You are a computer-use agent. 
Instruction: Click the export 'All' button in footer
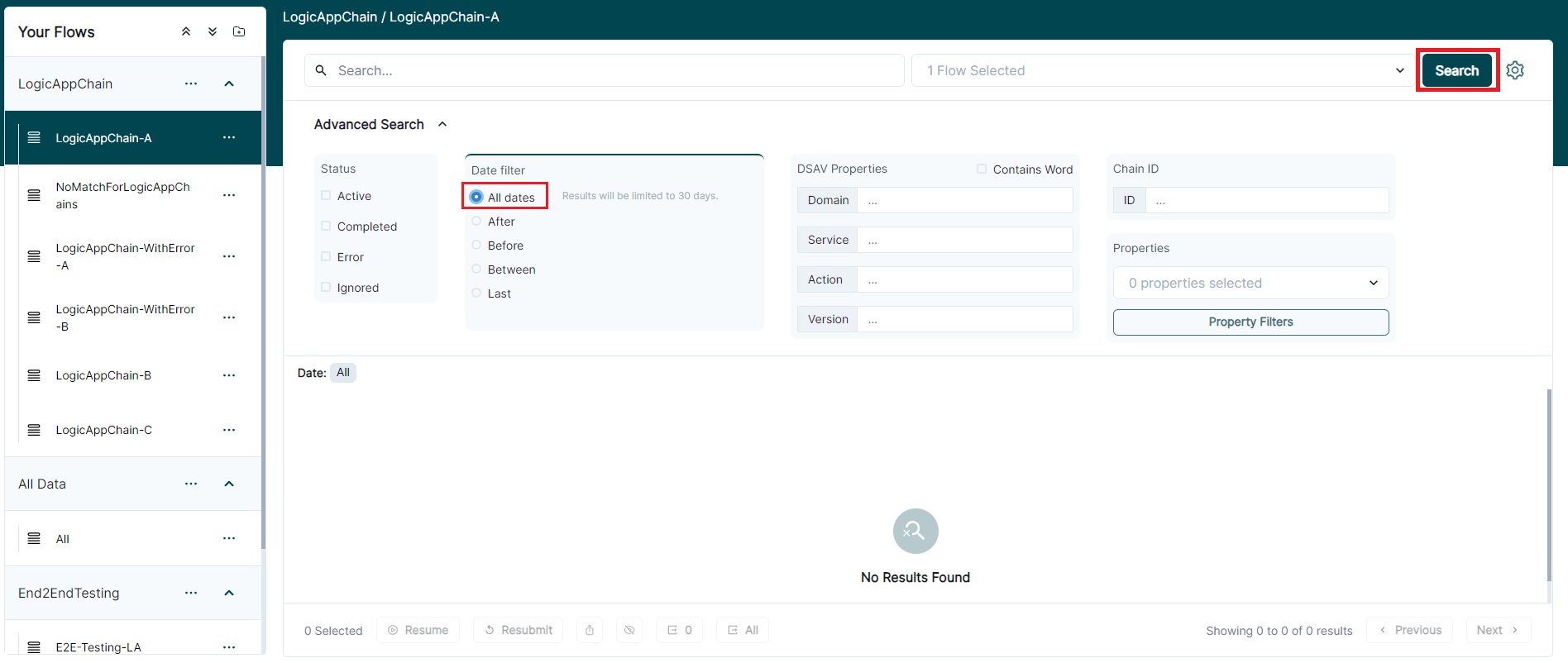click(743, 630)
